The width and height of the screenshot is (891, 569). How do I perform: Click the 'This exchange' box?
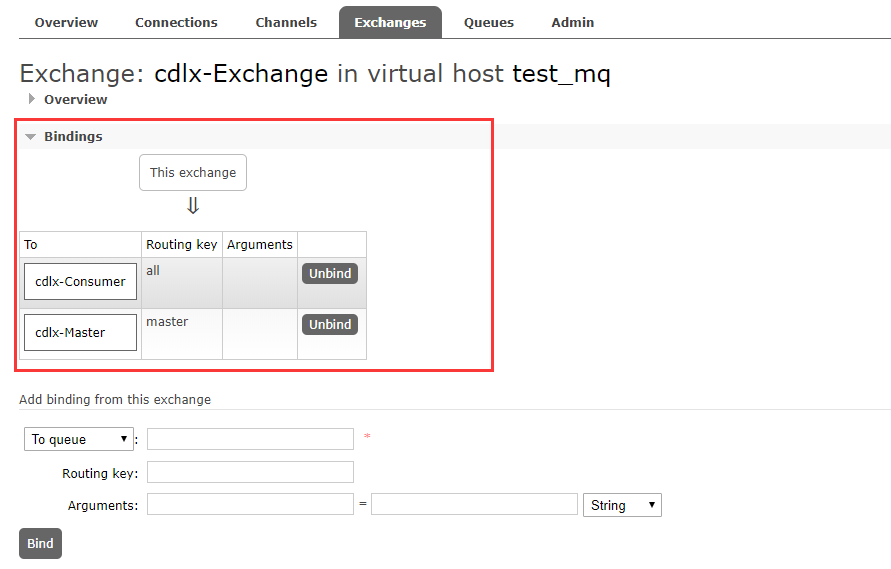[x=193, y=173]
